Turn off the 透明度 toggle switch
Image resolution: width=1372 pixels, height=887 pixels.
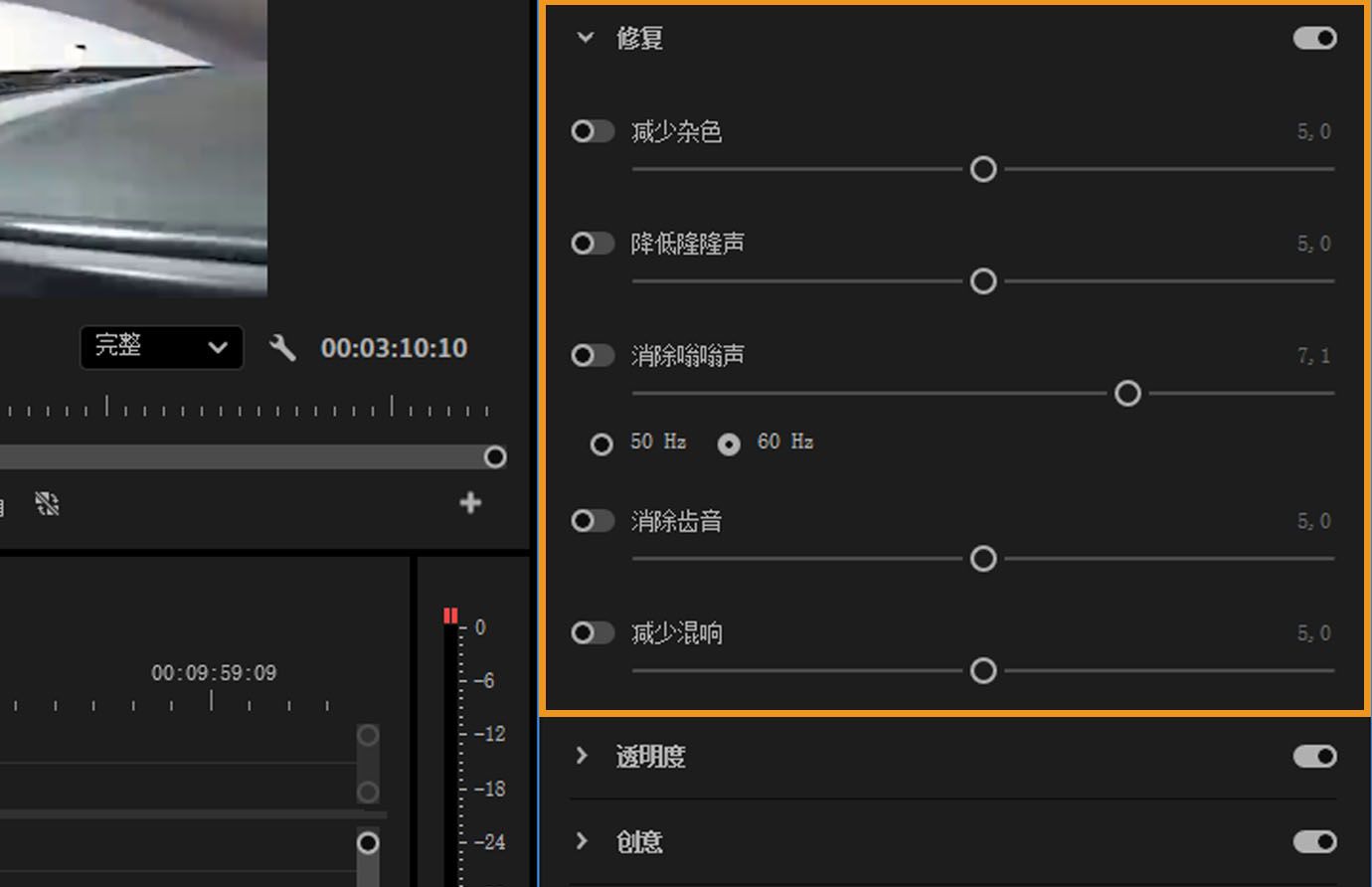[1314, 756]
